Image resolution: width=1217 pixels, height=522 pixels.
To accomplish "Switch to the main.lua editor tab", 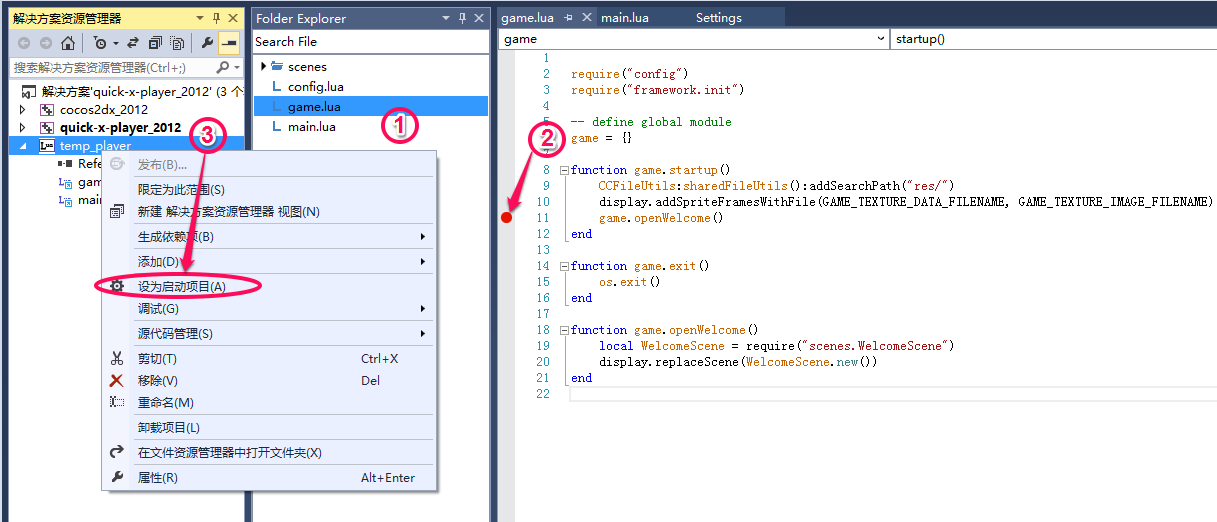I will (625, 18).
